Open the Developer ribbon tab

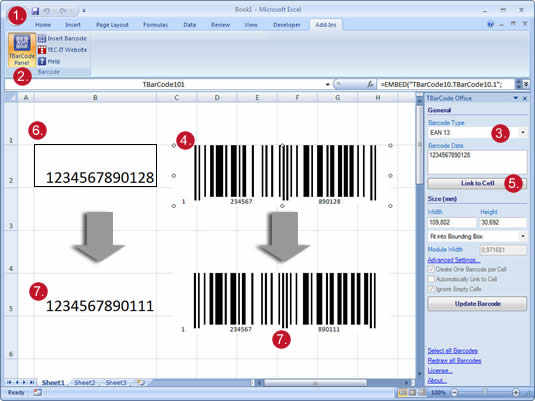[287, 25]
